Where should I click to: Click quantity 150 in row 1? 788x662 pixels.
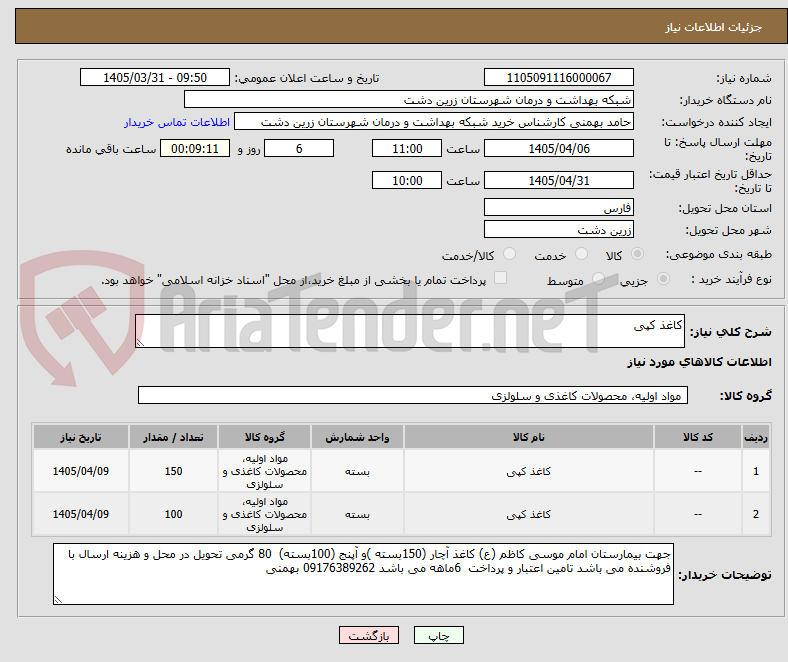(x=173, y=471)
